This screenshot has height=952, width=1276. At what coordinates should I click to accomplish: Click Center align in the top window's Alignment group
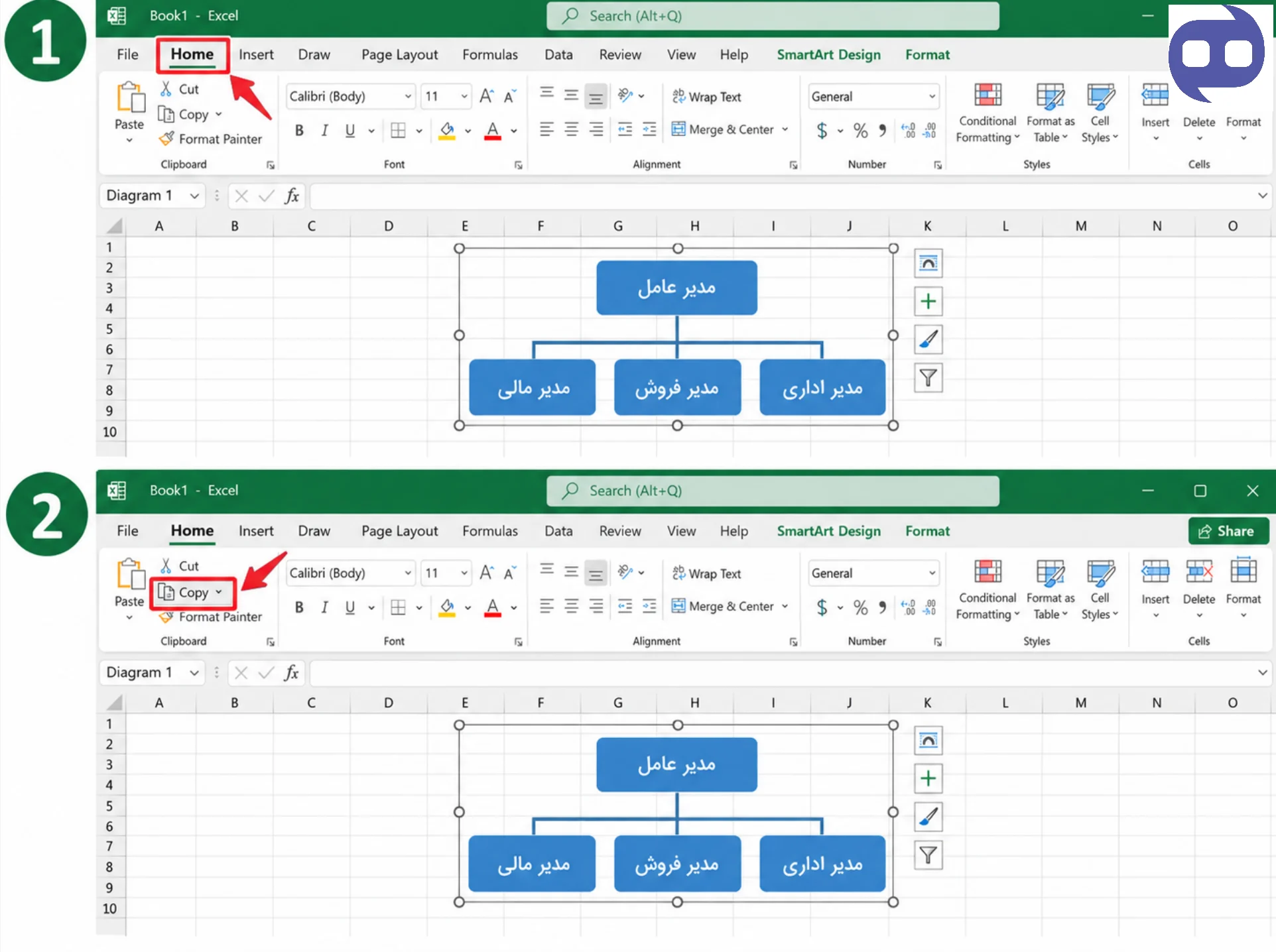point(571,130)
